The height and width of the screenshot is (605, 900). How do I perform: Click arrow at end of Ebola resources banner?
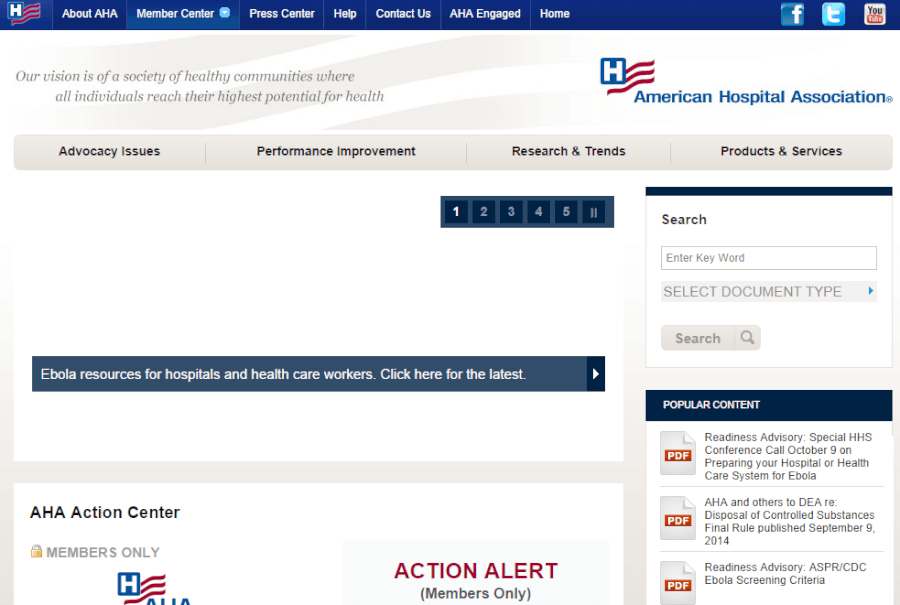coord(596,374)
